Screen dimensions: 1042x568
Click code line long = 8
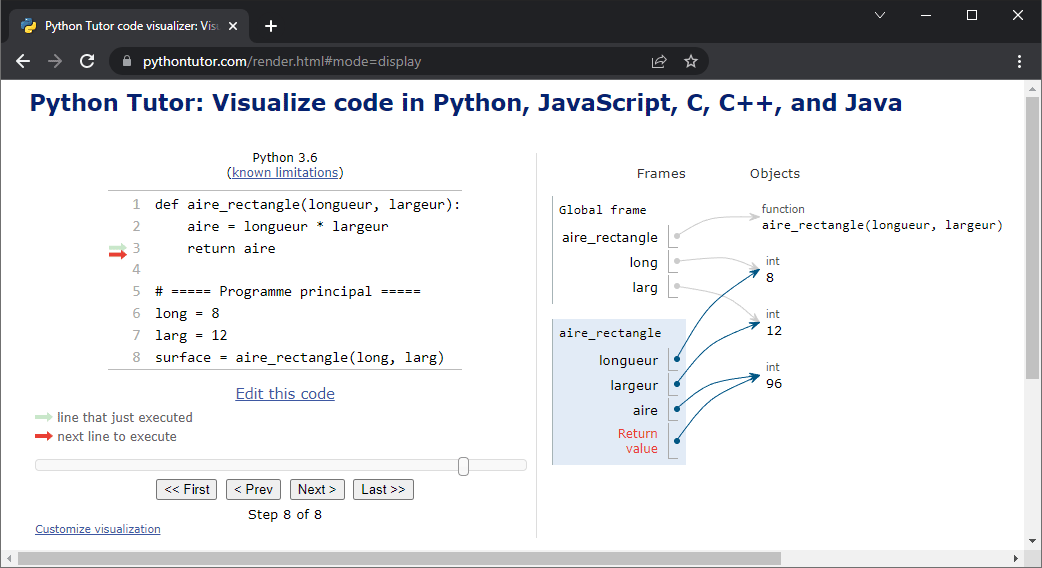click(x=187, y=314)
